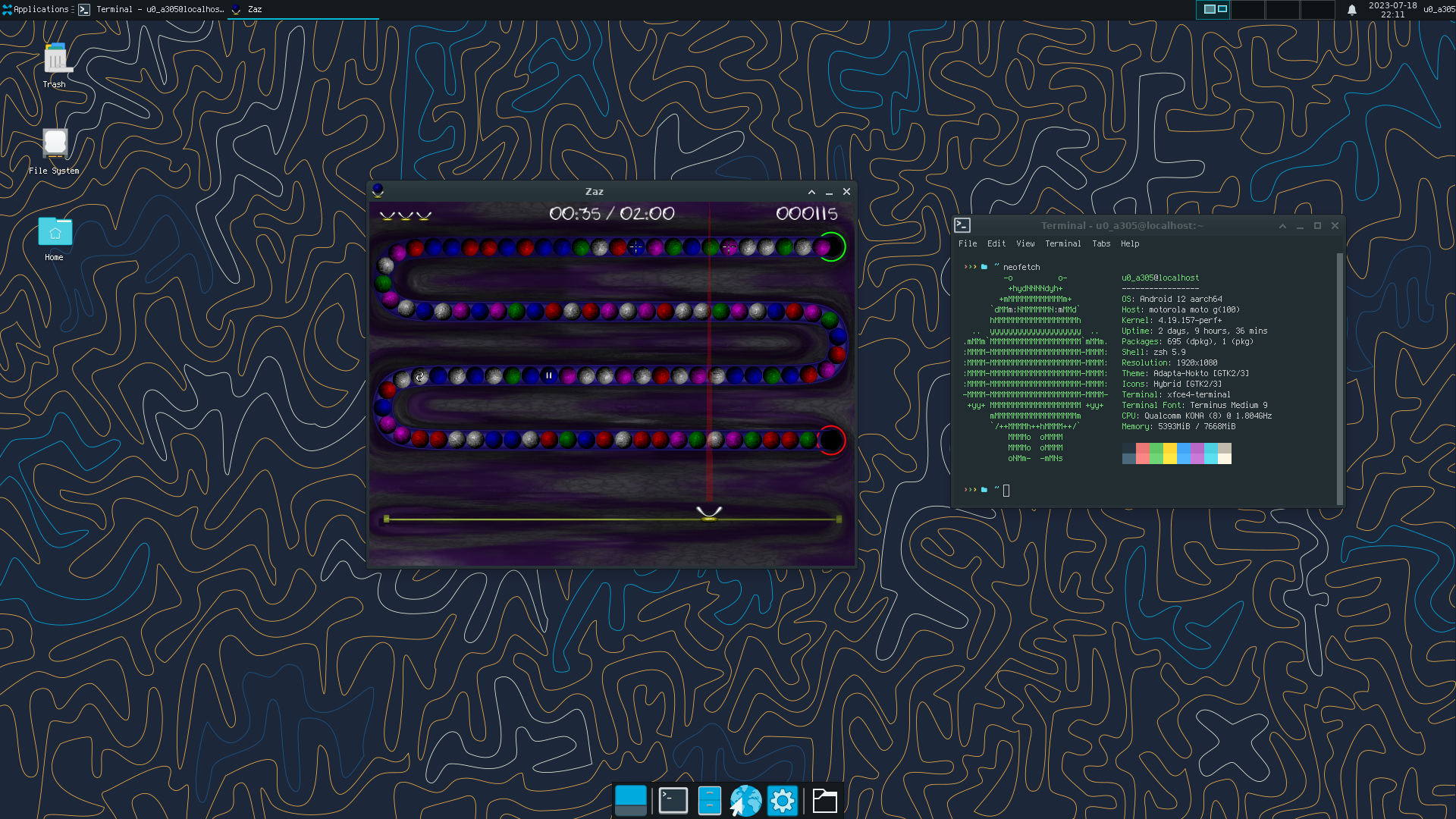
Task: Open the u0_a305 user menu in panel
Action: [x=1439, y=9]
